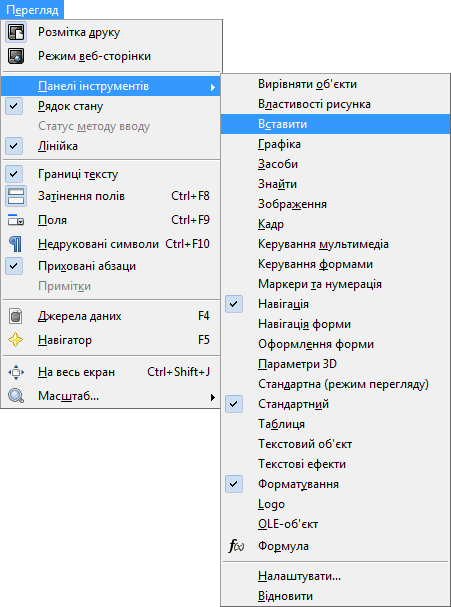
Task: Toggle the Форматування toolbar checkmark
Action: tap(234, 484)
